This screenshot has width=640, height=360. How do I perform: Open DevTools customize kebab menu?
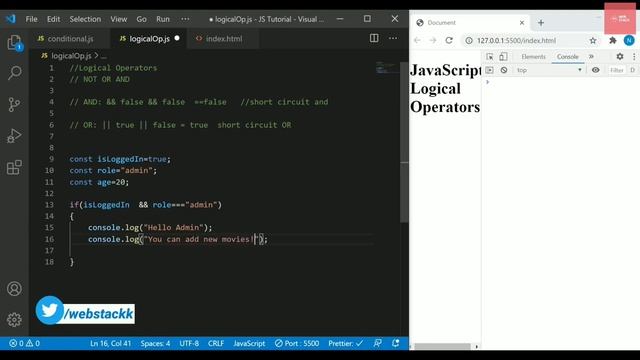634,57
